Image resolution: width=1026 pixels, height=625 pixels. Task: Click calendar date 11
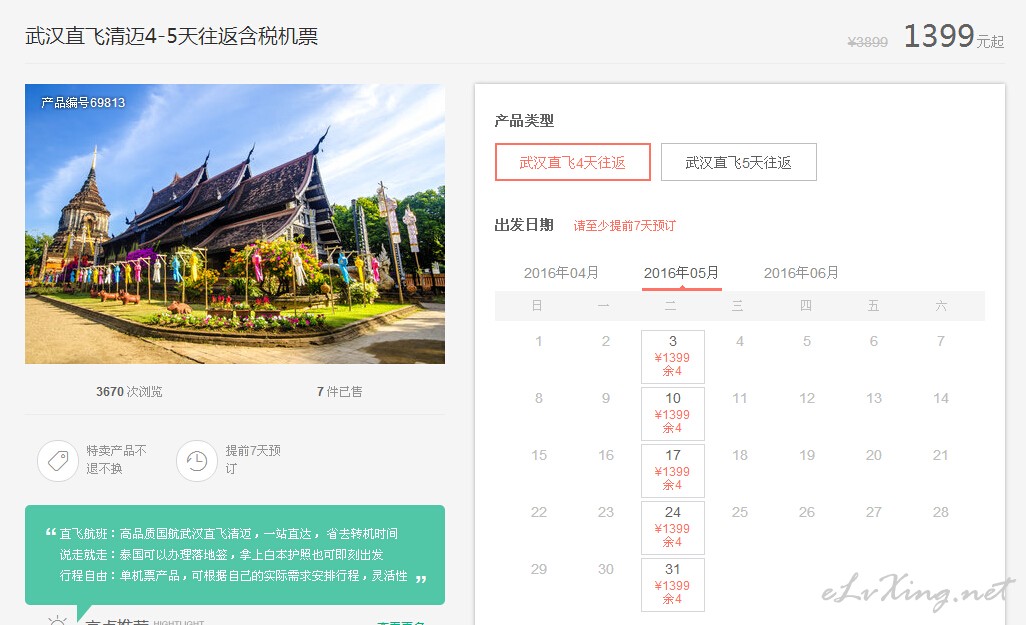[x=739, y=398]
